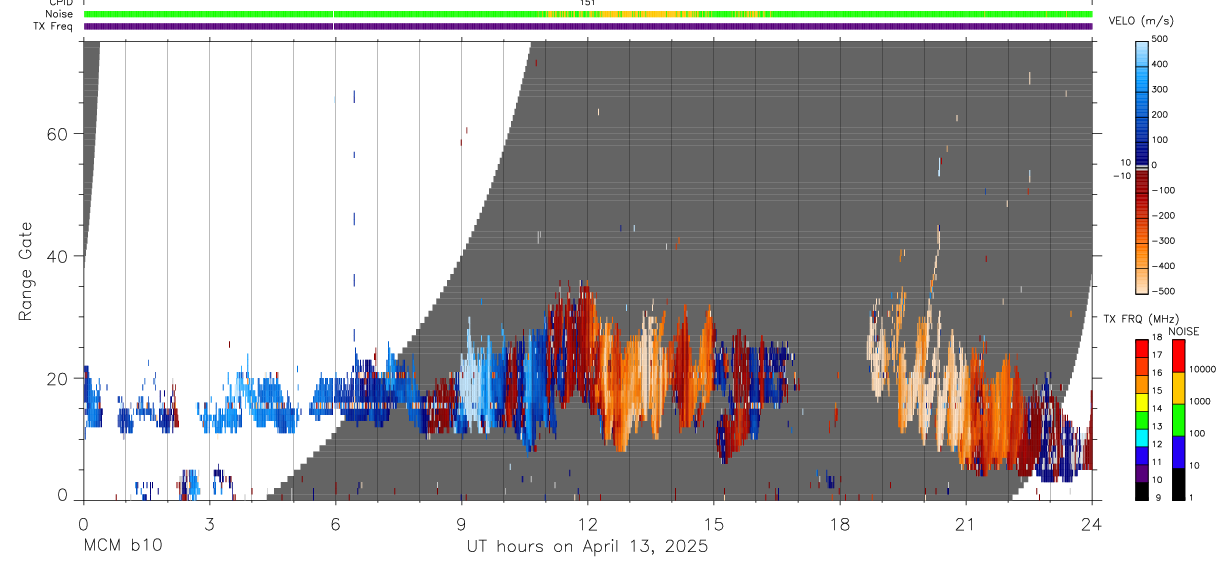Click the '-10' label left of the velocity scale
Screen dimensions: 1228x567
pos(1122,175)
